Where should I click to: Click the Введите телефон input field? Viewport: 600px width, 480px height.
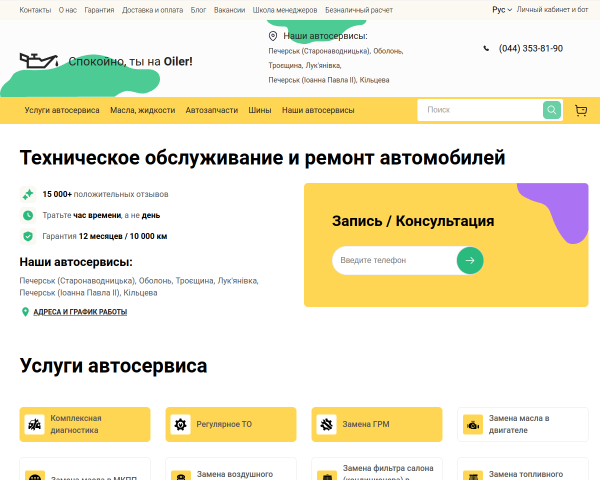[395, 260]
